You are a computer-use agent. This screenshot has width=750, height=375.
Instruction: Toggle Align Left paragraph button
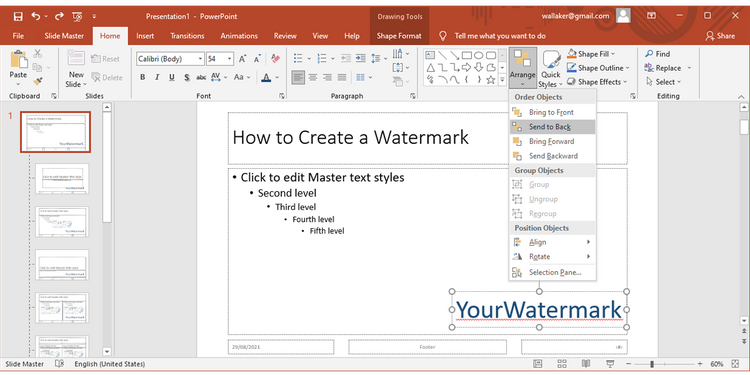298,77
